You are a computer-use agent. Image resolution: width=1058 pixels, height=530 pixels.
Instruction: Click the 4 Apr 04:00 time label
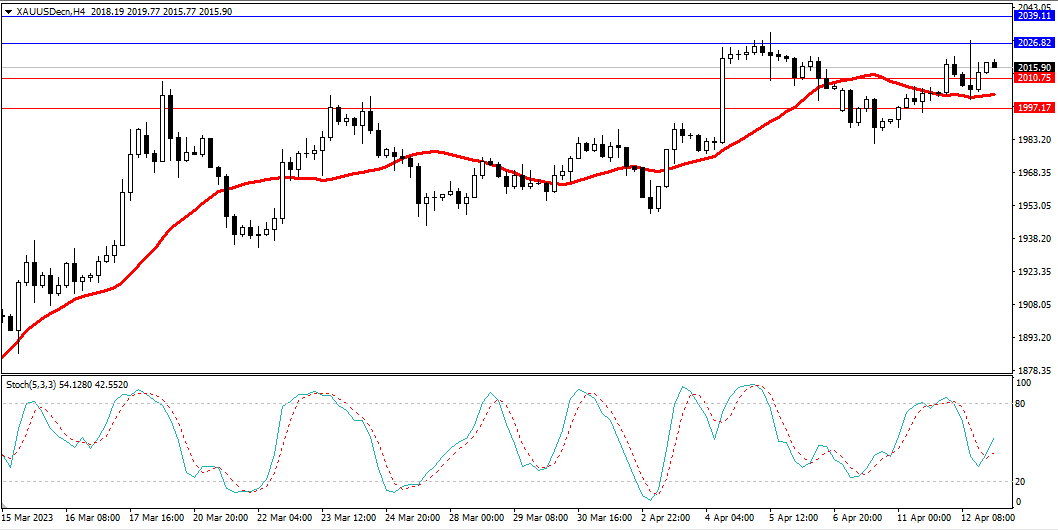pyautogui.click(x=731, y=518)
